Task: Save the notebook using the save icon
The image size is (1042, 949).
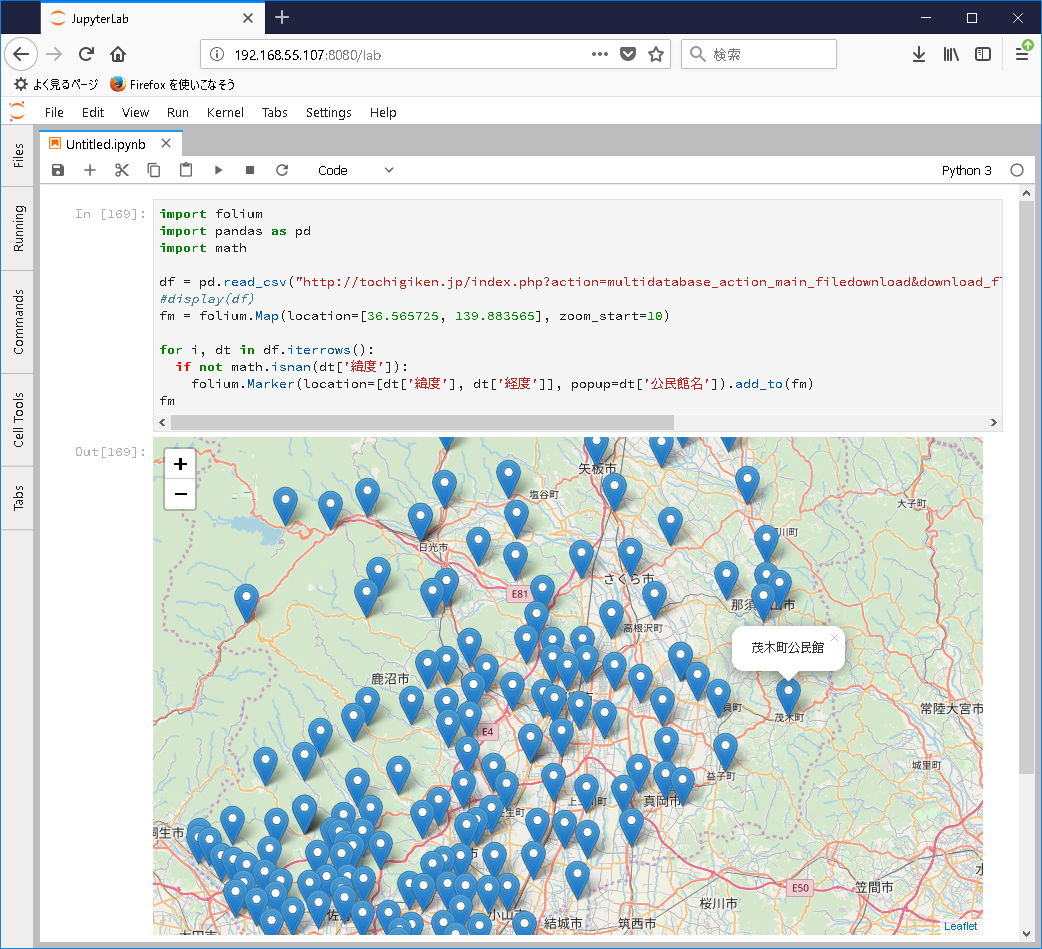Action: [57, 170]
